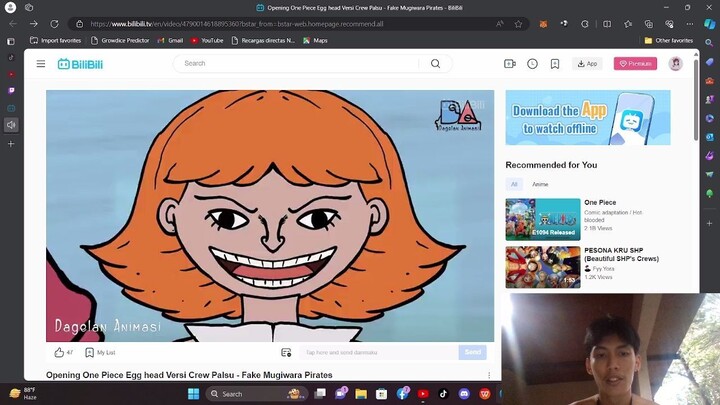Open File Explorer from the taskbar

tap(361, 394)
